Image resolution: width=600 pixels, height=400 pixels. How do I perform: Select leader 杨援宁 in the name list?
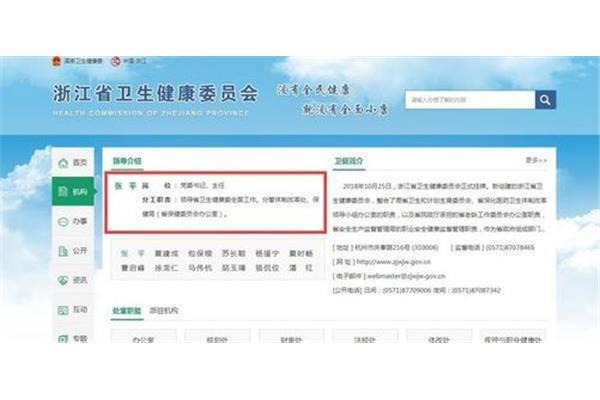(267, 253)
